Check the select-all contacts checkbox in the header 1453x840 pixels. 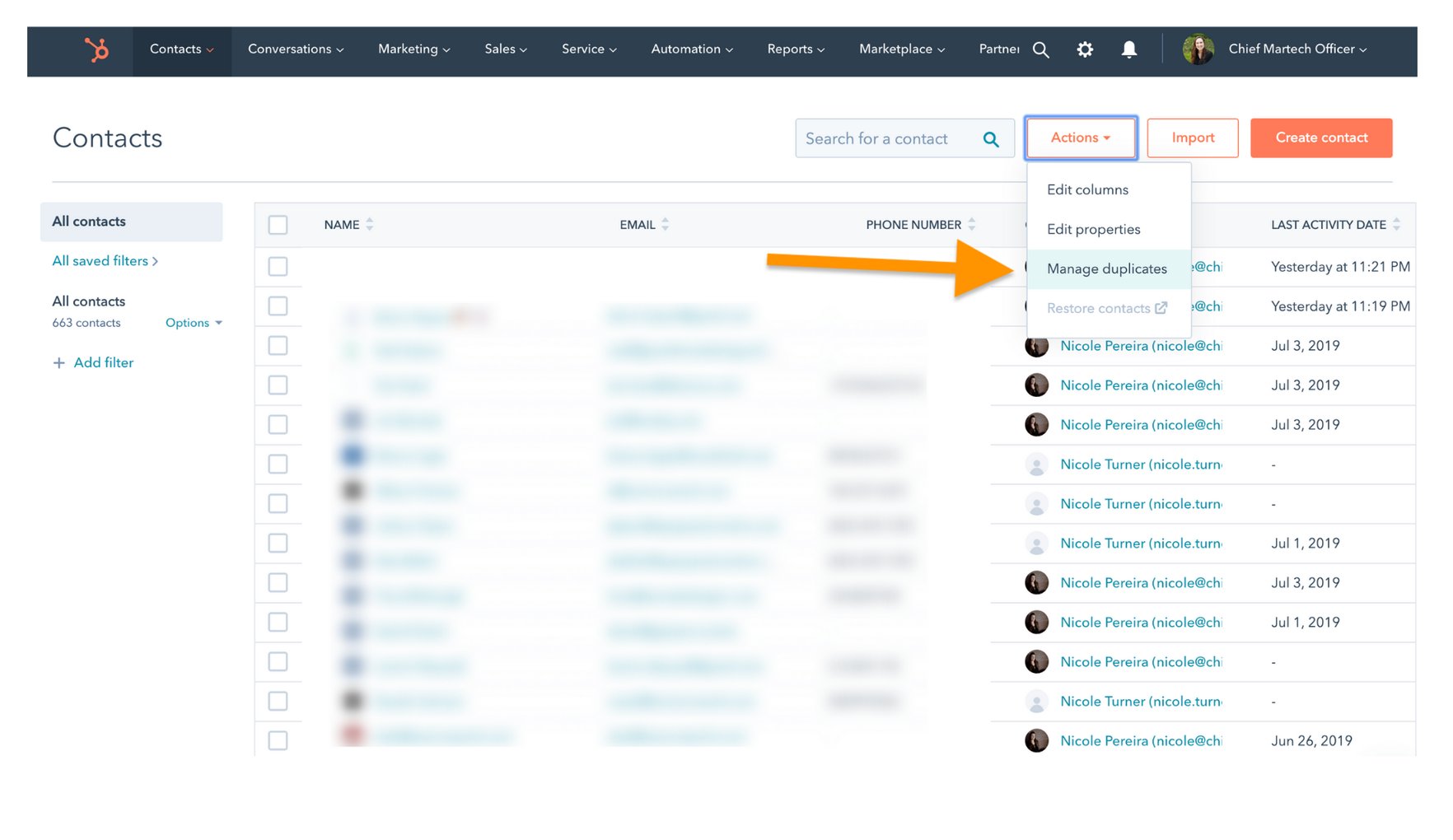(x=278, y=224)
